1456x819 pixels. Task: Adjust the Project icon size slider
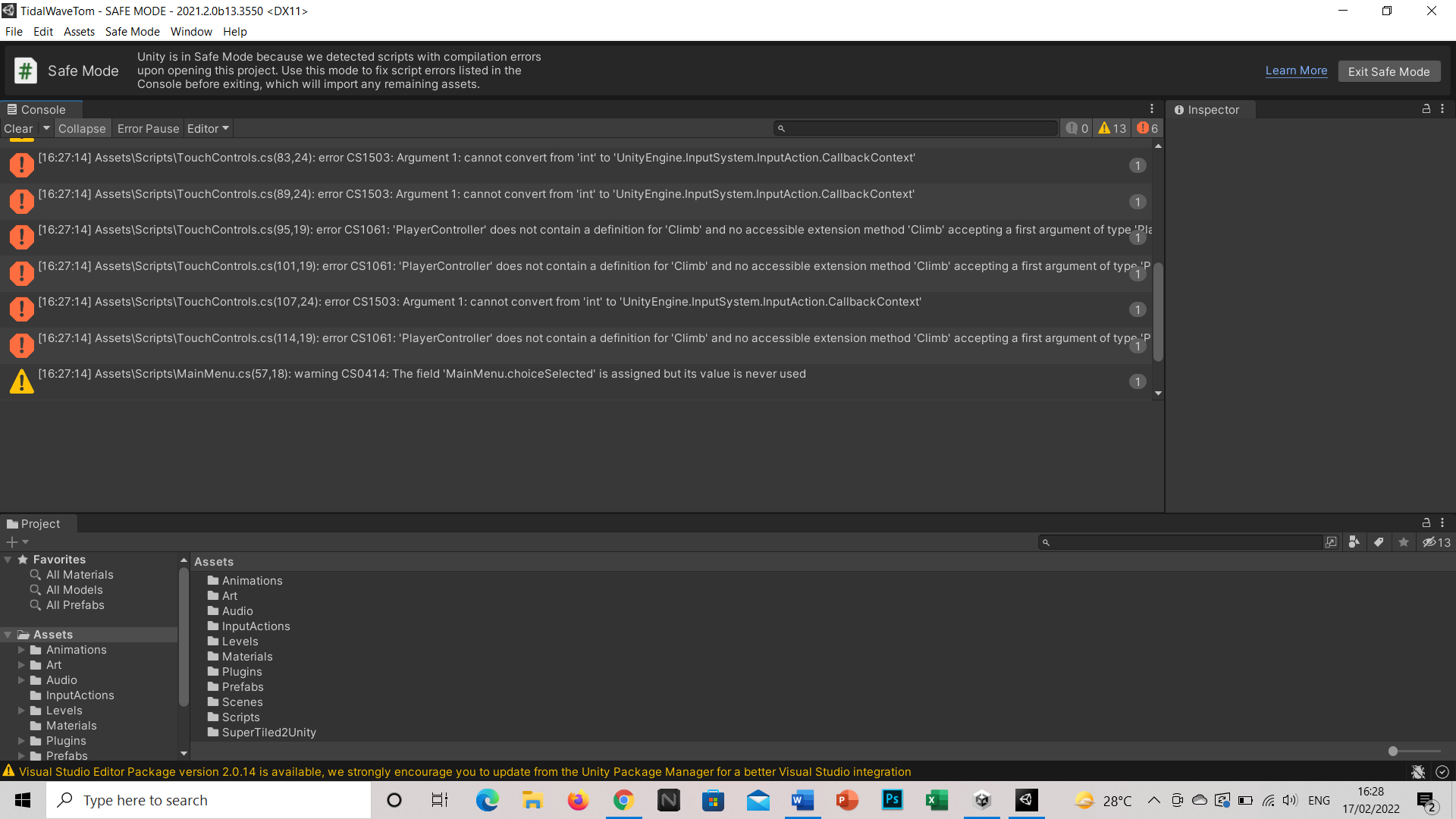click(1393, 752)
